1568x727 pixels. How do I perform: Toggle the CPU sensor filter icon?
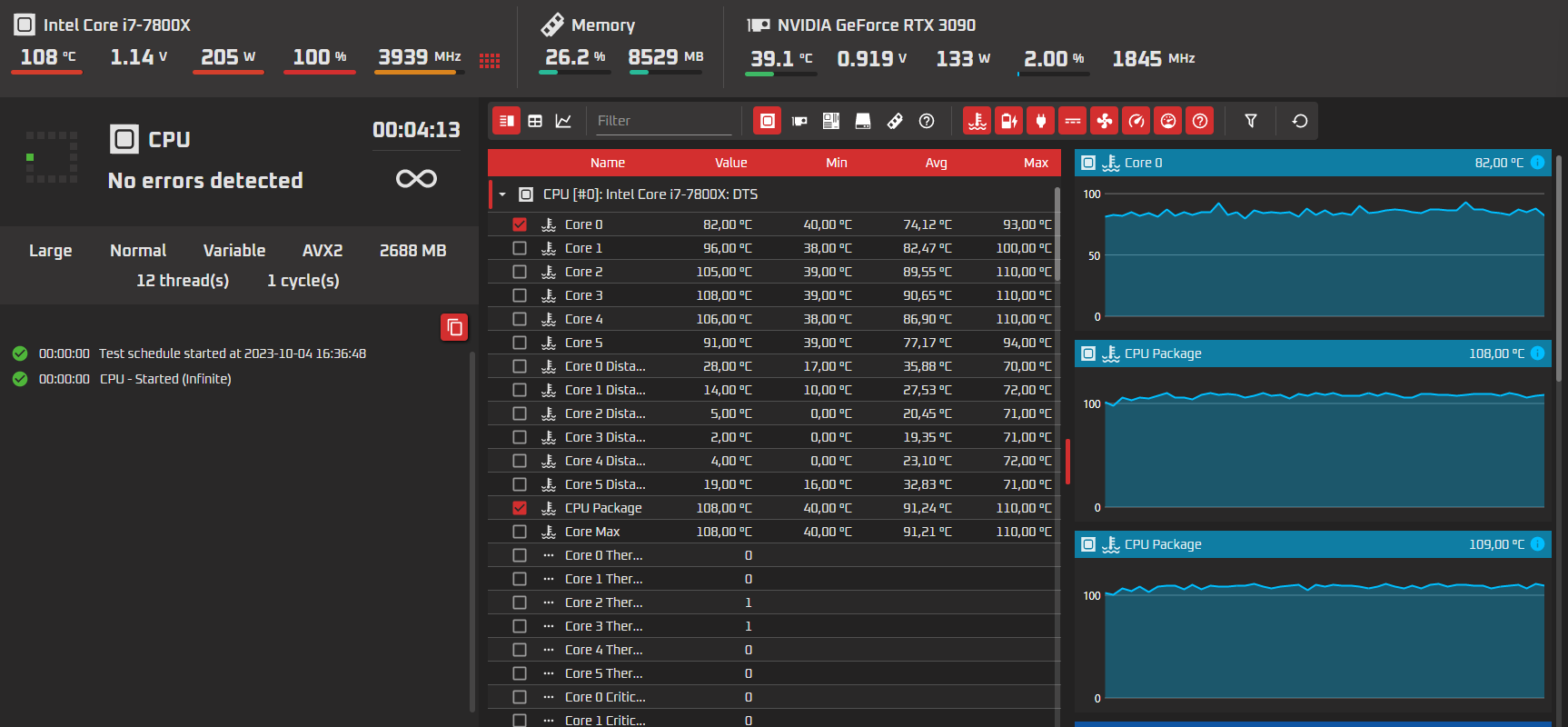(768, 121)
